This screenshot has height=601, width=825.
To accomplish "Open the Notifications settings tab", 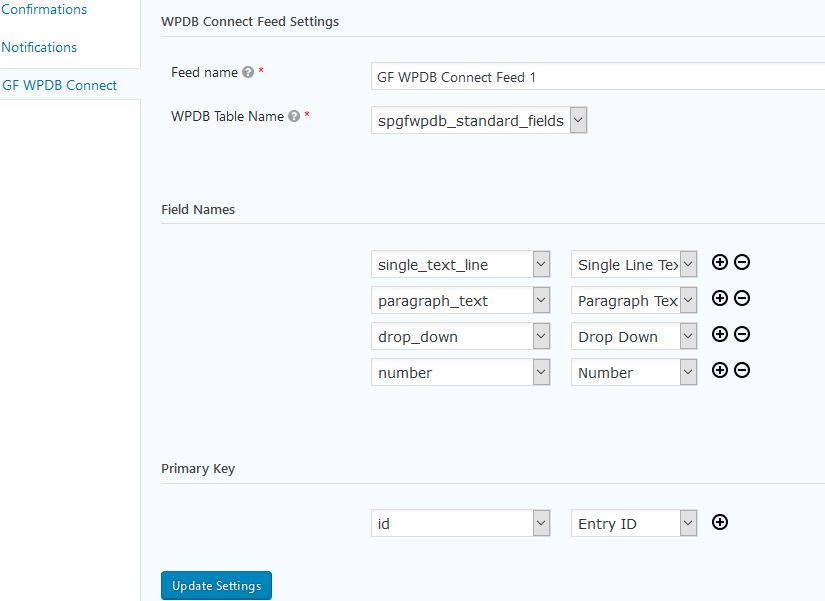I will click(39, 47).
